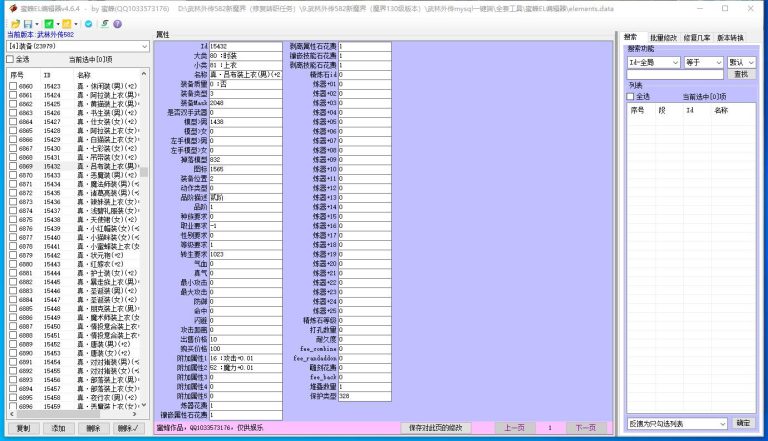
Task: Click the 下一页 next page button
Action: click(x=581, y=428)
